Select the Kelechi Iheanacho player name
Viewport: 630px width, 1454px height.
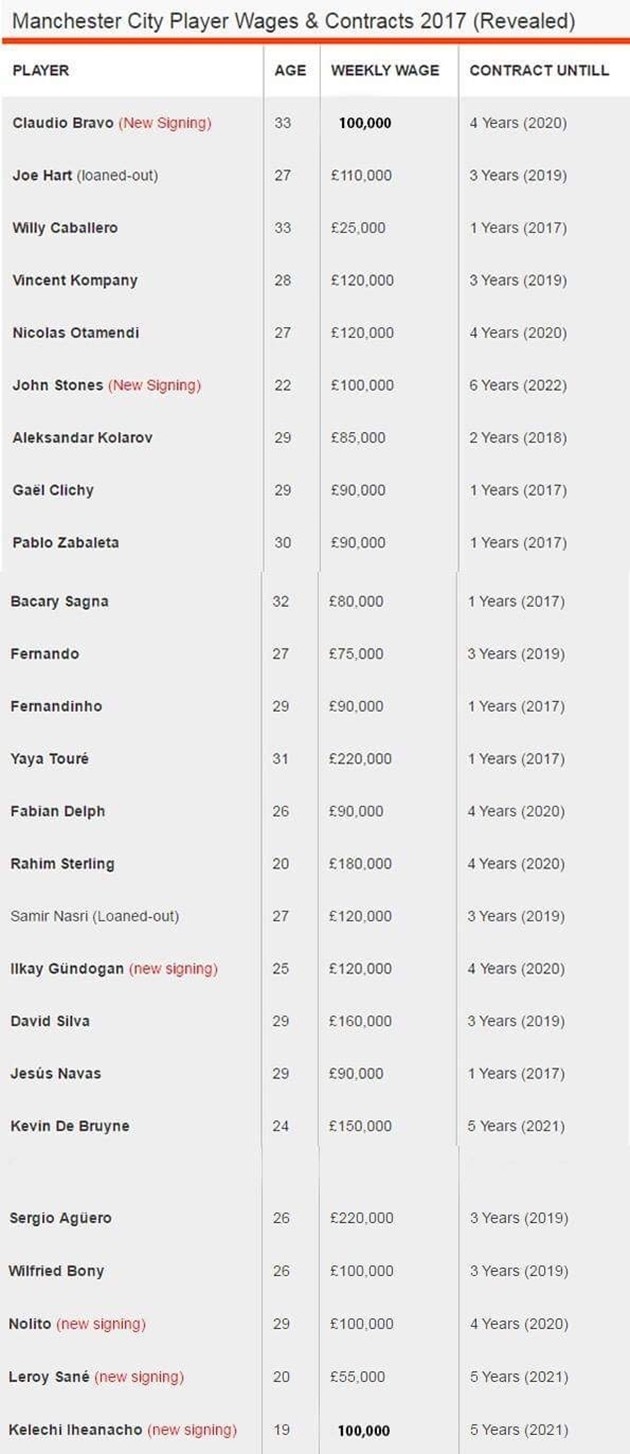click(76, 1430)
